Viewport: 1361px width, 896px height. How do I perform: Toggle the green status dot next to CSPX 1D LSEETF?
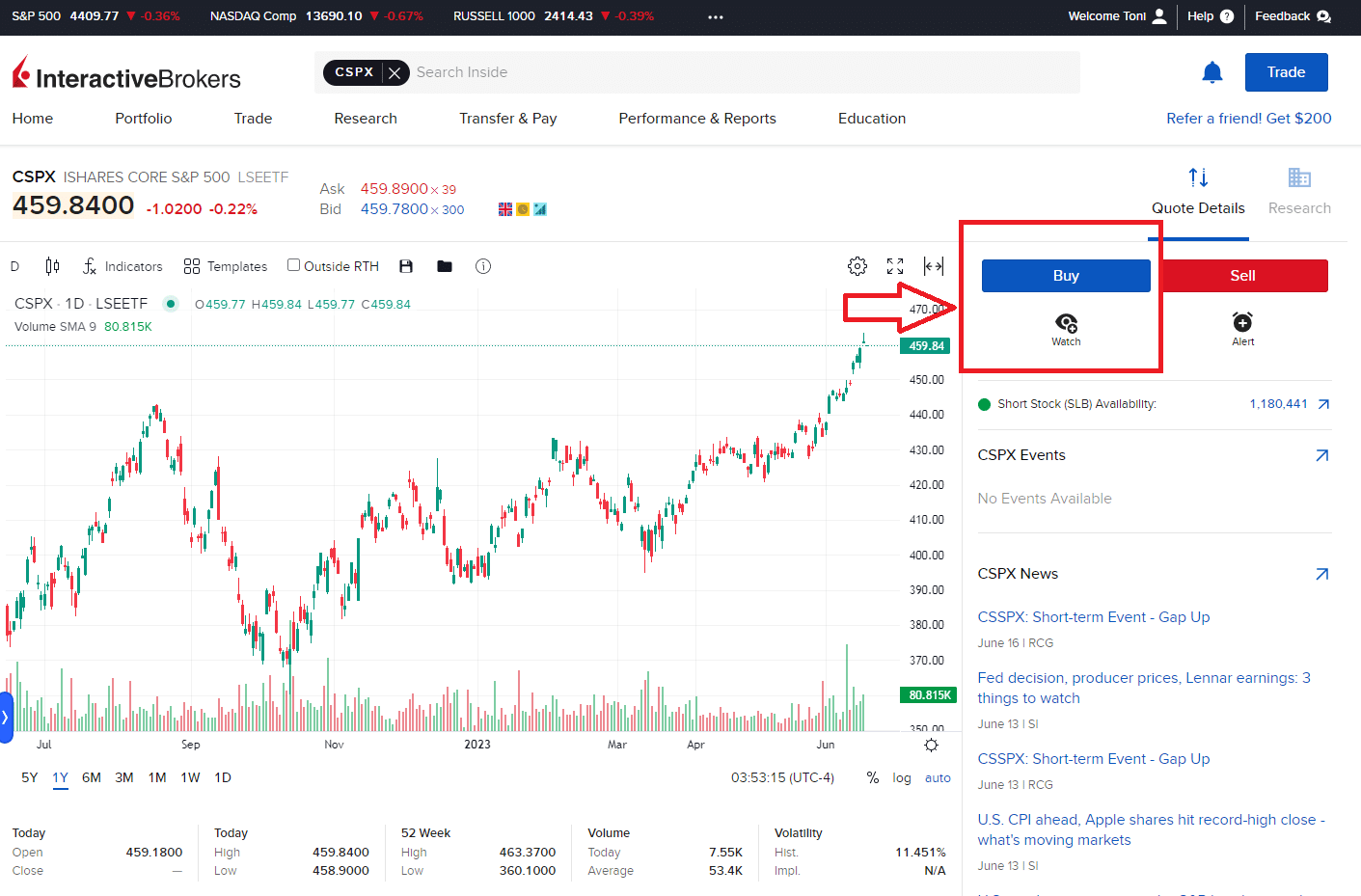click(x=171, y=304)
